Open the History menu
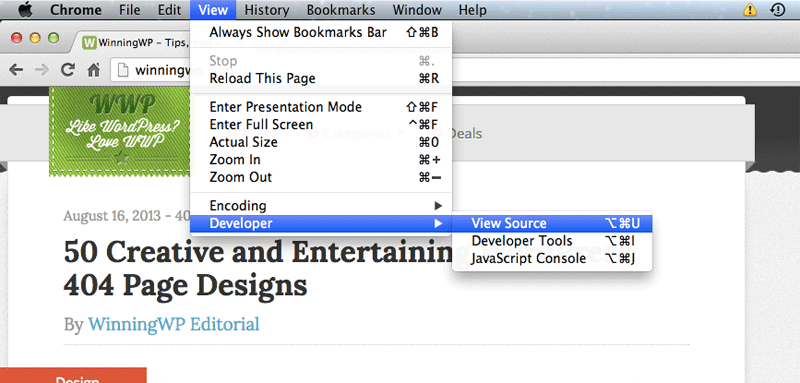800x383 pixels. pyautogui.click(x=267, y=10)
